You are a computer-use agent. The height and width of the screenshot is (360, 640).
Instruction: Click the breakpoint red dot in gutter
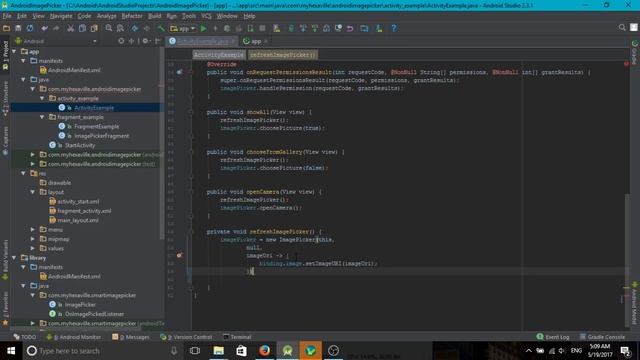click(179, 256)
